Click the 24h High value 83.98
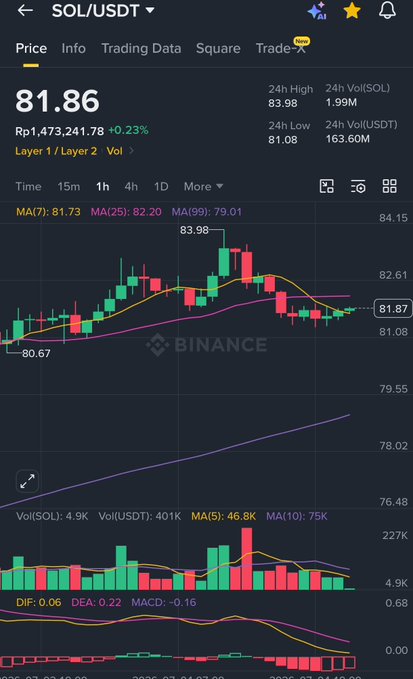Screen dimensions: 413x679 coord(283,103)
